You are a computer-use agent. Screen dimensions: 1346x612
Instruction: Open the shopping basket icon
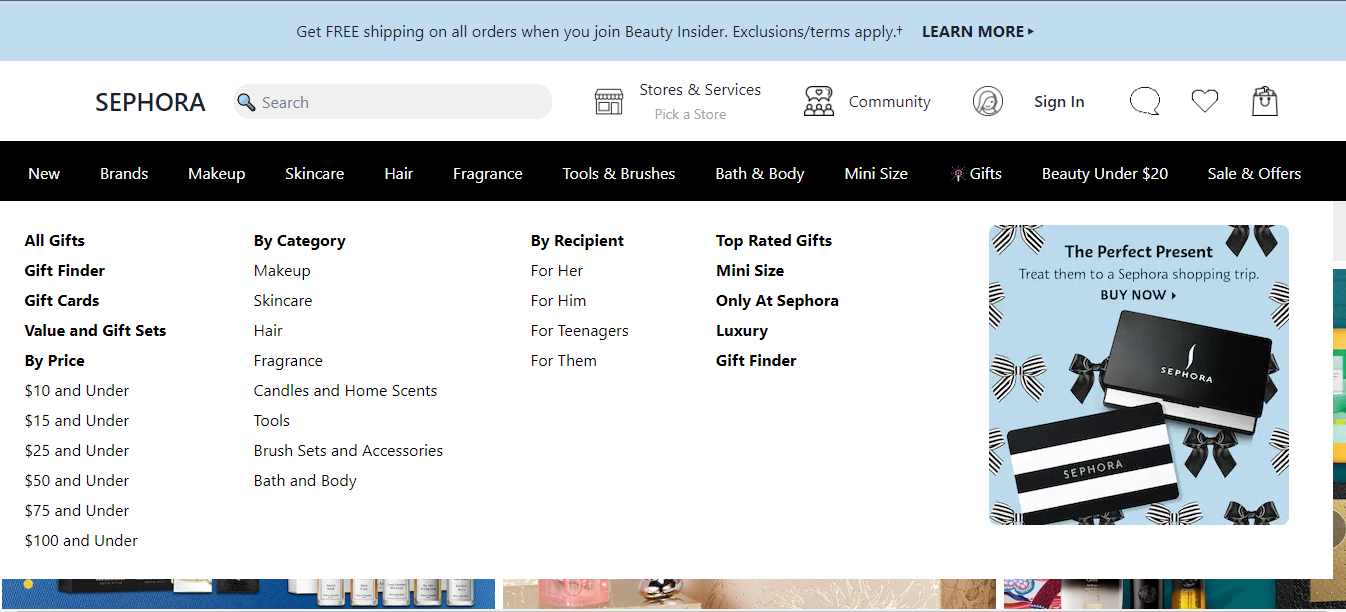[1264, 101]
